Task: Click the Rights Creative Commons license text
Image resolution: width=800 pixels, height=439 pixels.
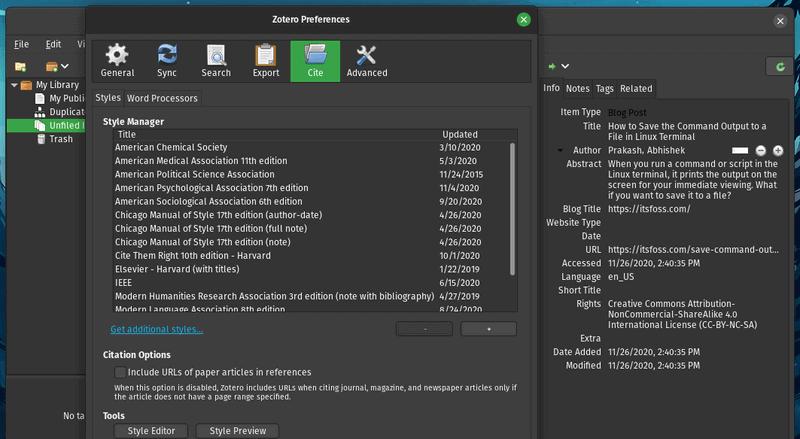Action: (682, 314)
